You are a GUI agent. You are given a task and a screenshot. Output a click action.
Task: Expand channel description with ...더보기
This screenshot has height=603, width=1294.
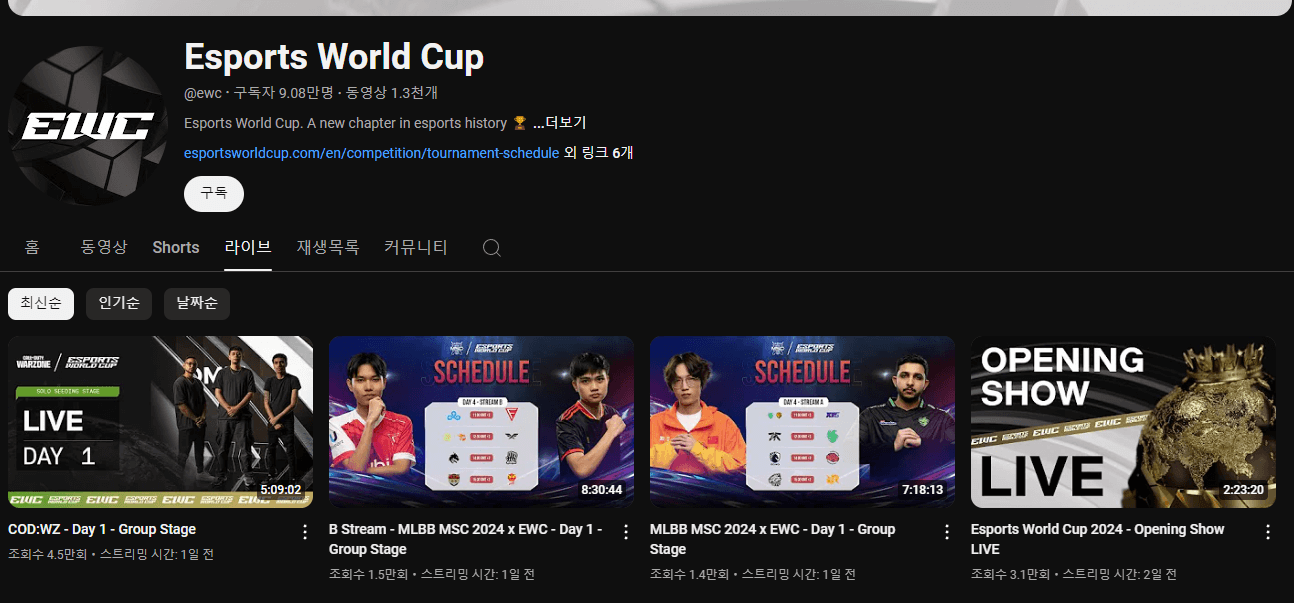point(559,123)
